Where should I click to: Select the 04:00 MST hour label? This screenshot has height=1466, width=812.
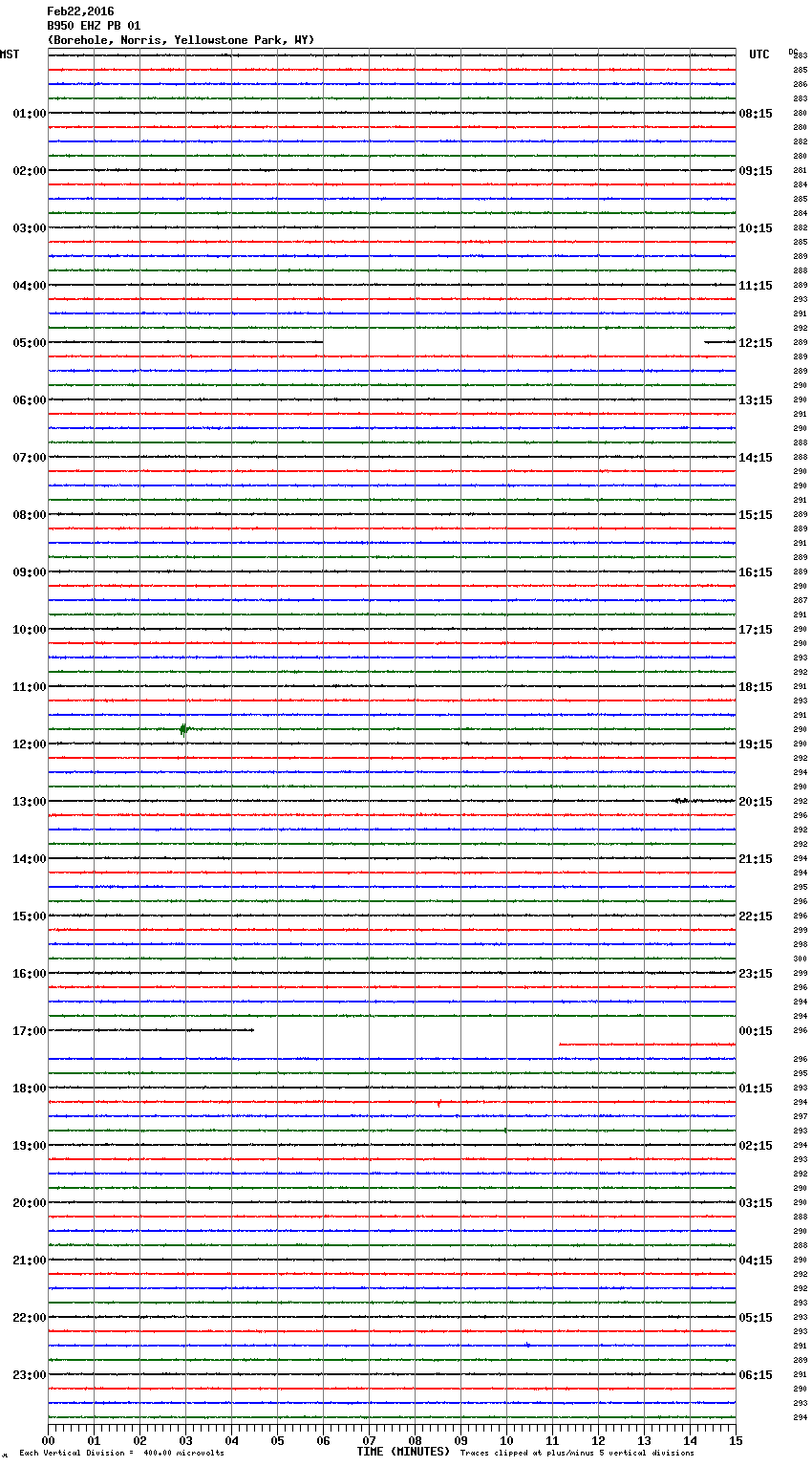(x=30, y=286)
